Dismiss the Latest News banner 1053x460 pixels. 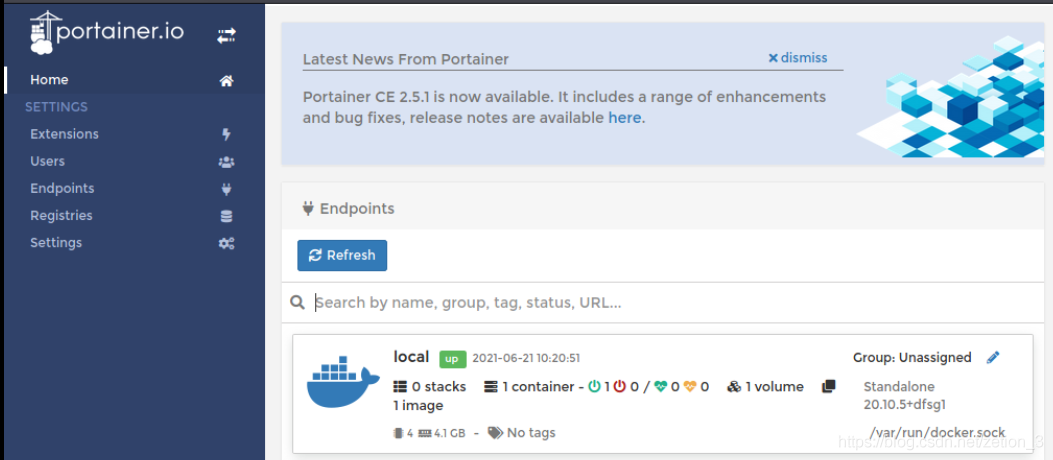tap(798, 58)
